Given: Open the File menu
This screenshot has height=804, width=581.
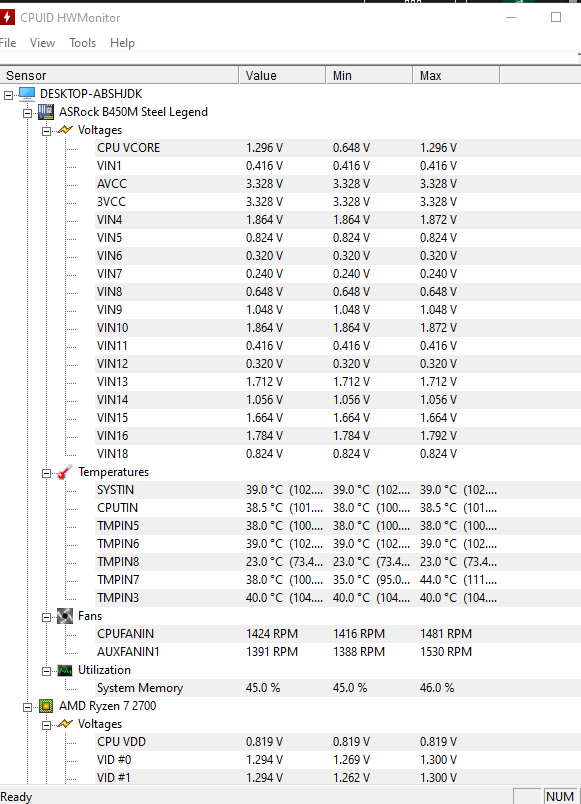Looking at the screenshot, I should point(8,43).
